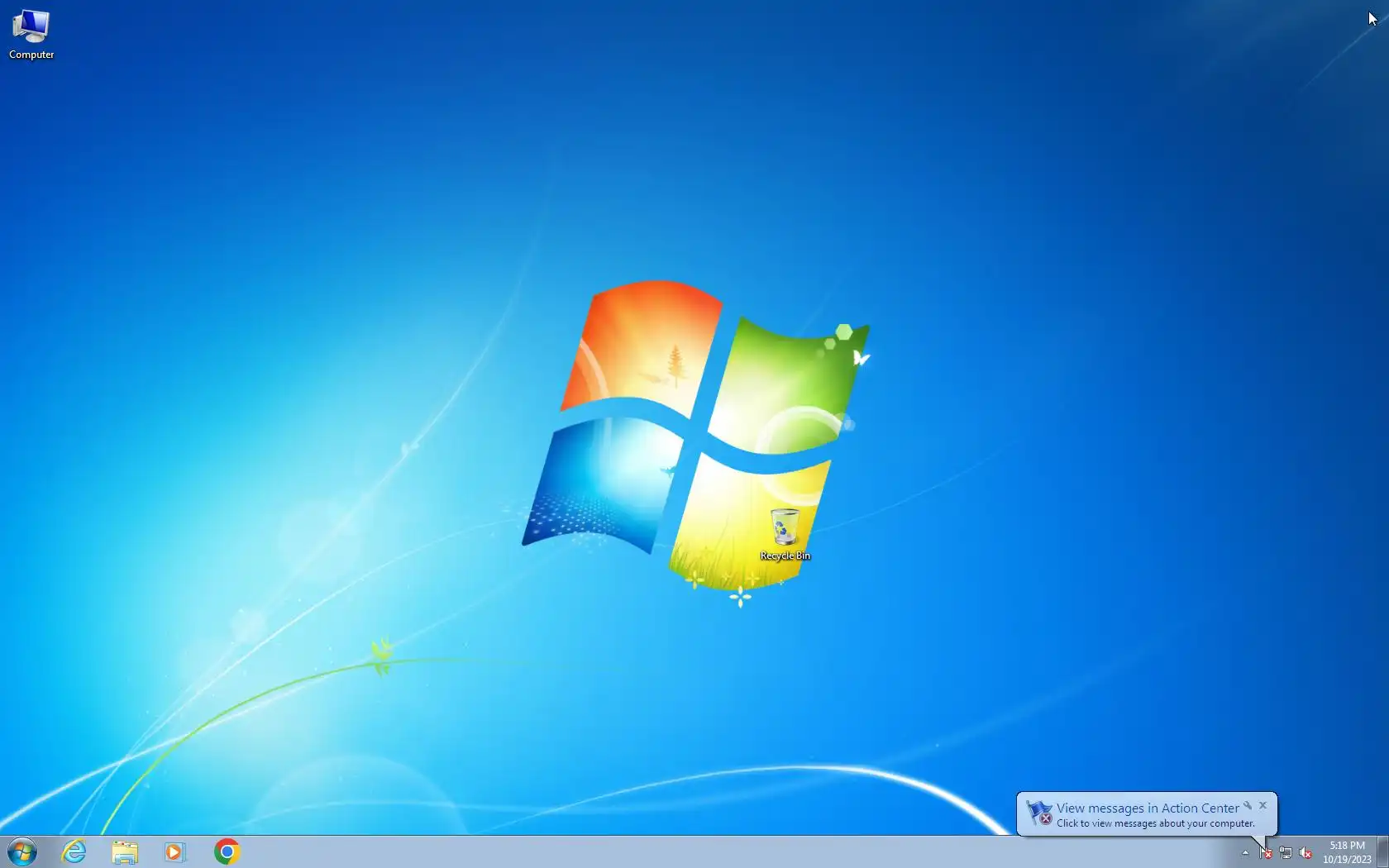Click the Show desktop button
Viewport: 1389px width, 868px height.
coord(1382,852)
